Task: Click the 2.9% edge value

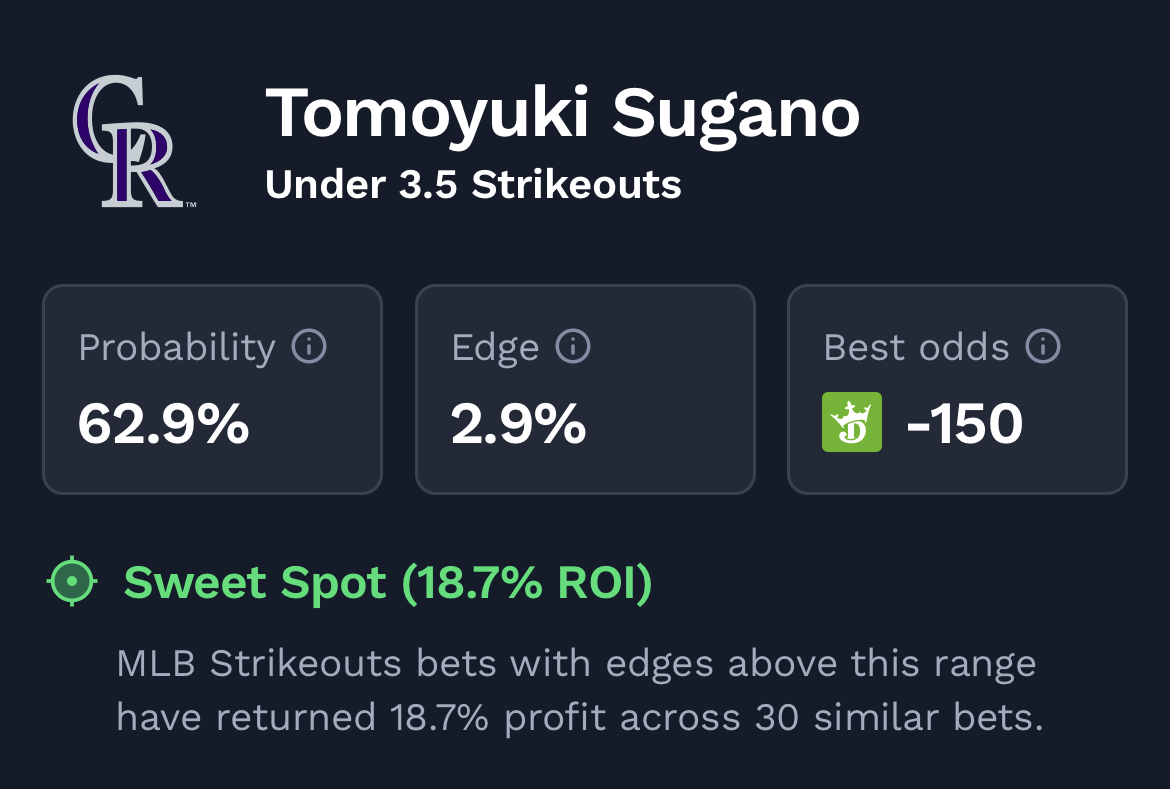Action: 518,424
